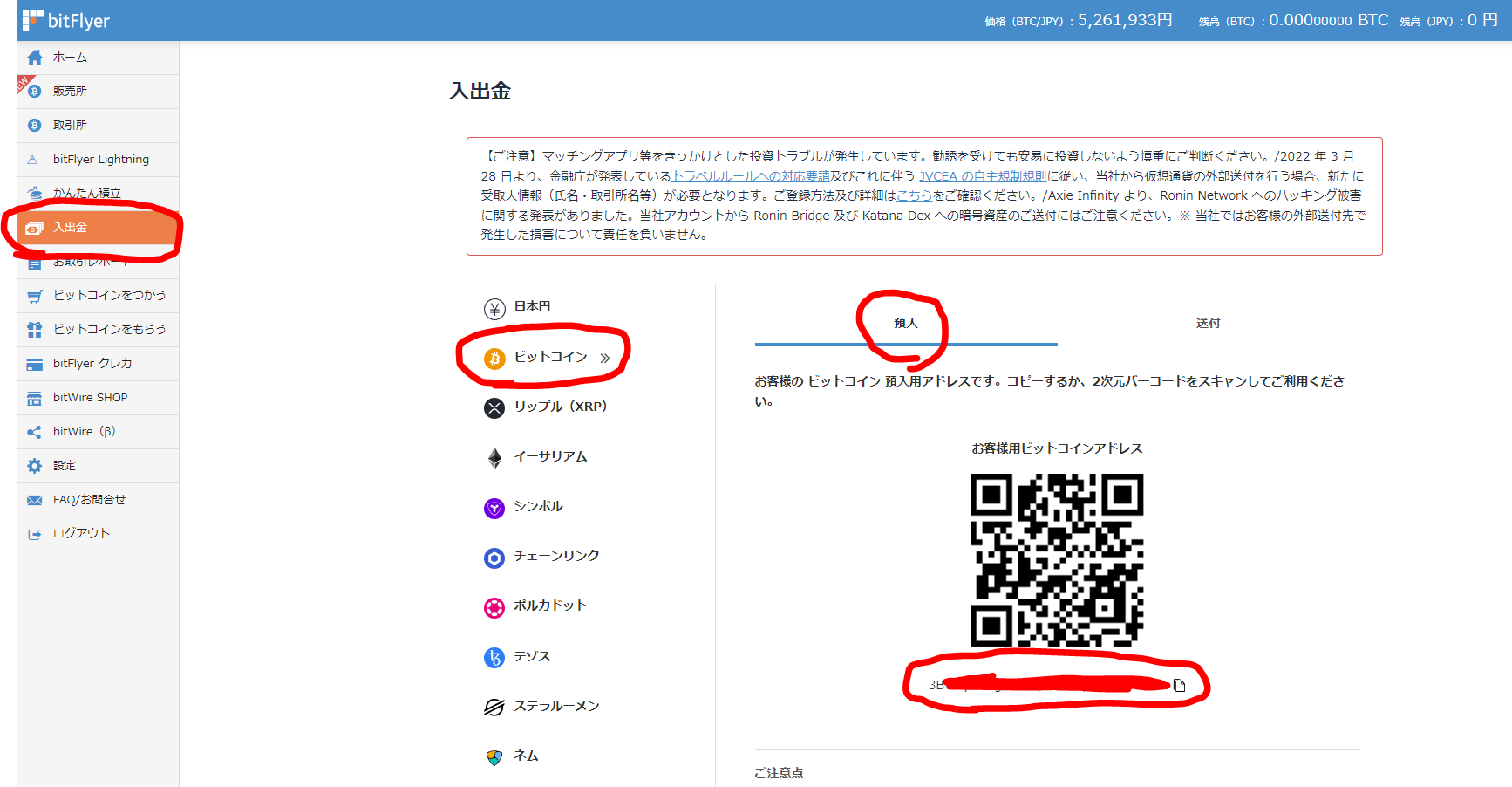1512x787 pixels.
Task: Click the Chainlink icon
Action: click(494, 558)
